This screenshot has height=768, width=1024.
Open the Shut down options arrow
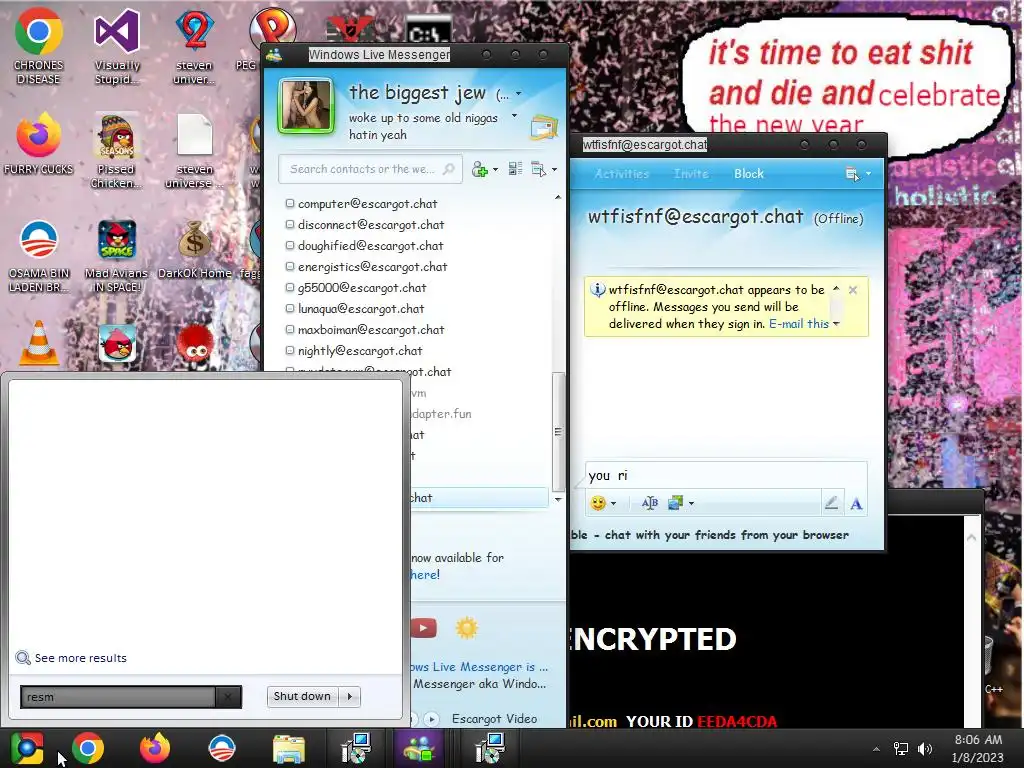point(350,697)
